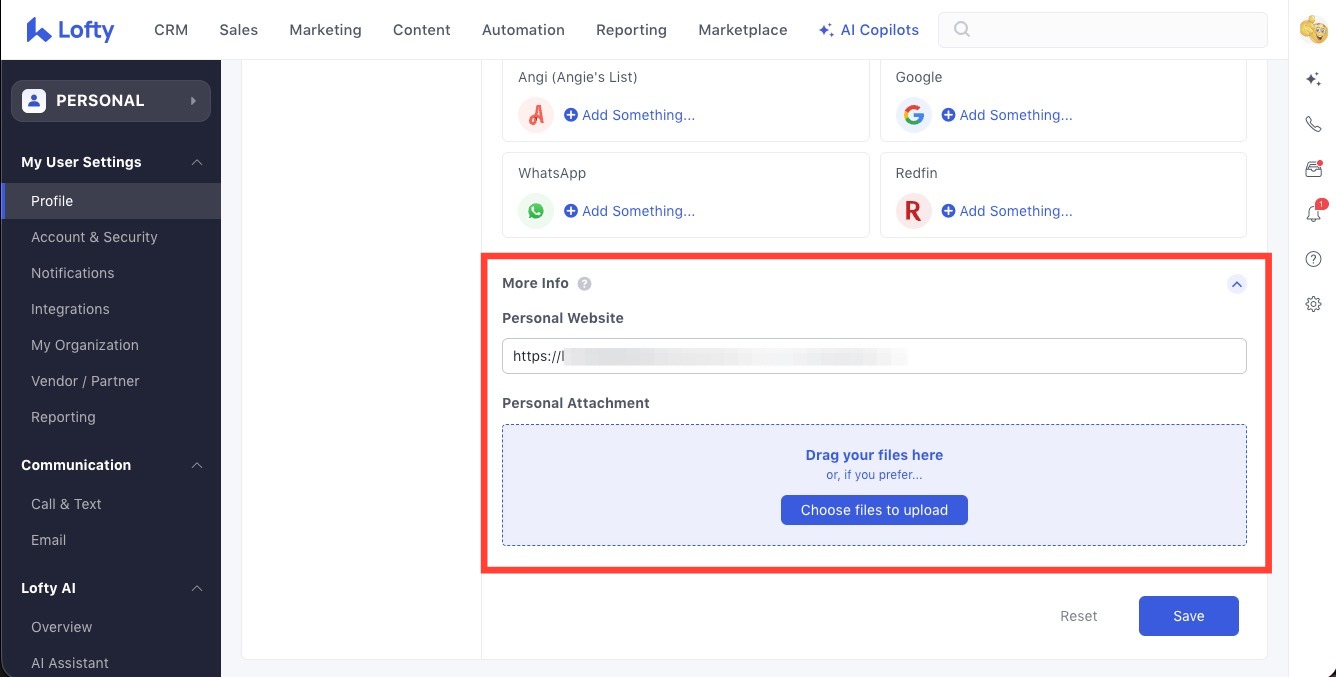Viewport: 1336px width, 677px height.
Task: Open AI Copilots
Action: point(868,30)
